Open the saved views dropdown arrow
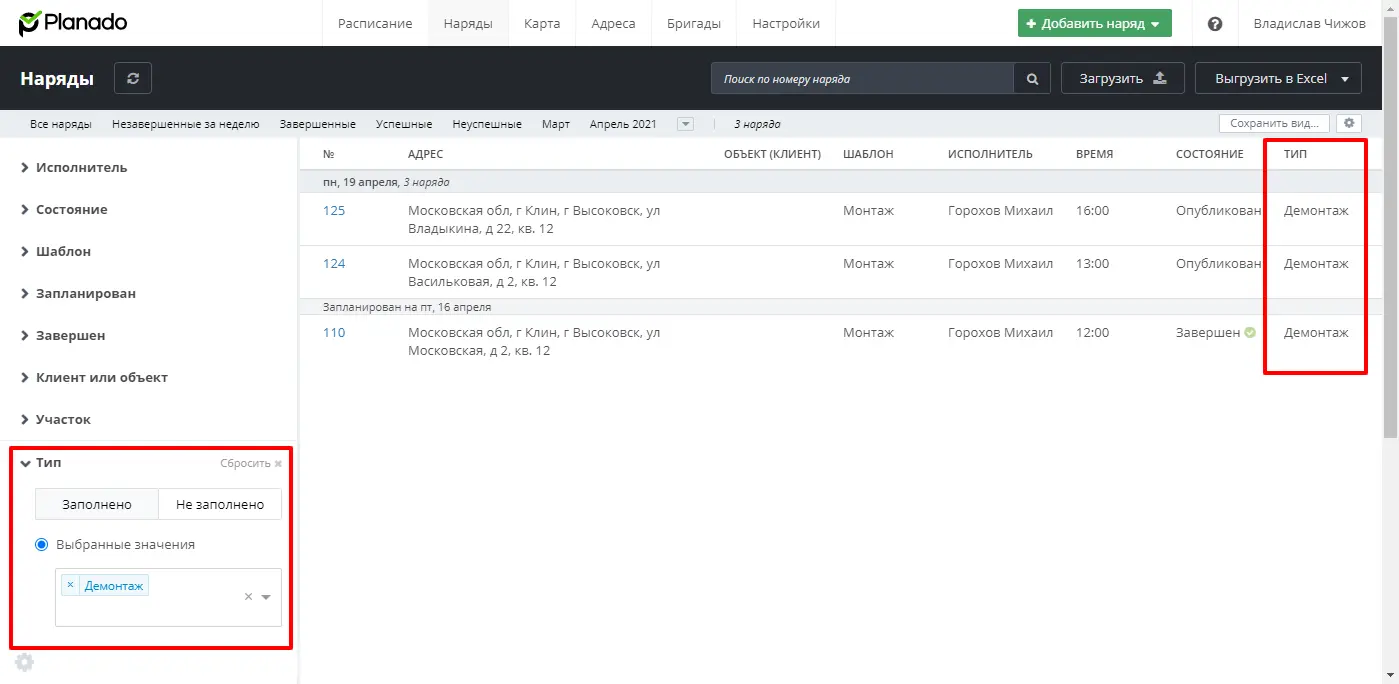 point(685,124)
